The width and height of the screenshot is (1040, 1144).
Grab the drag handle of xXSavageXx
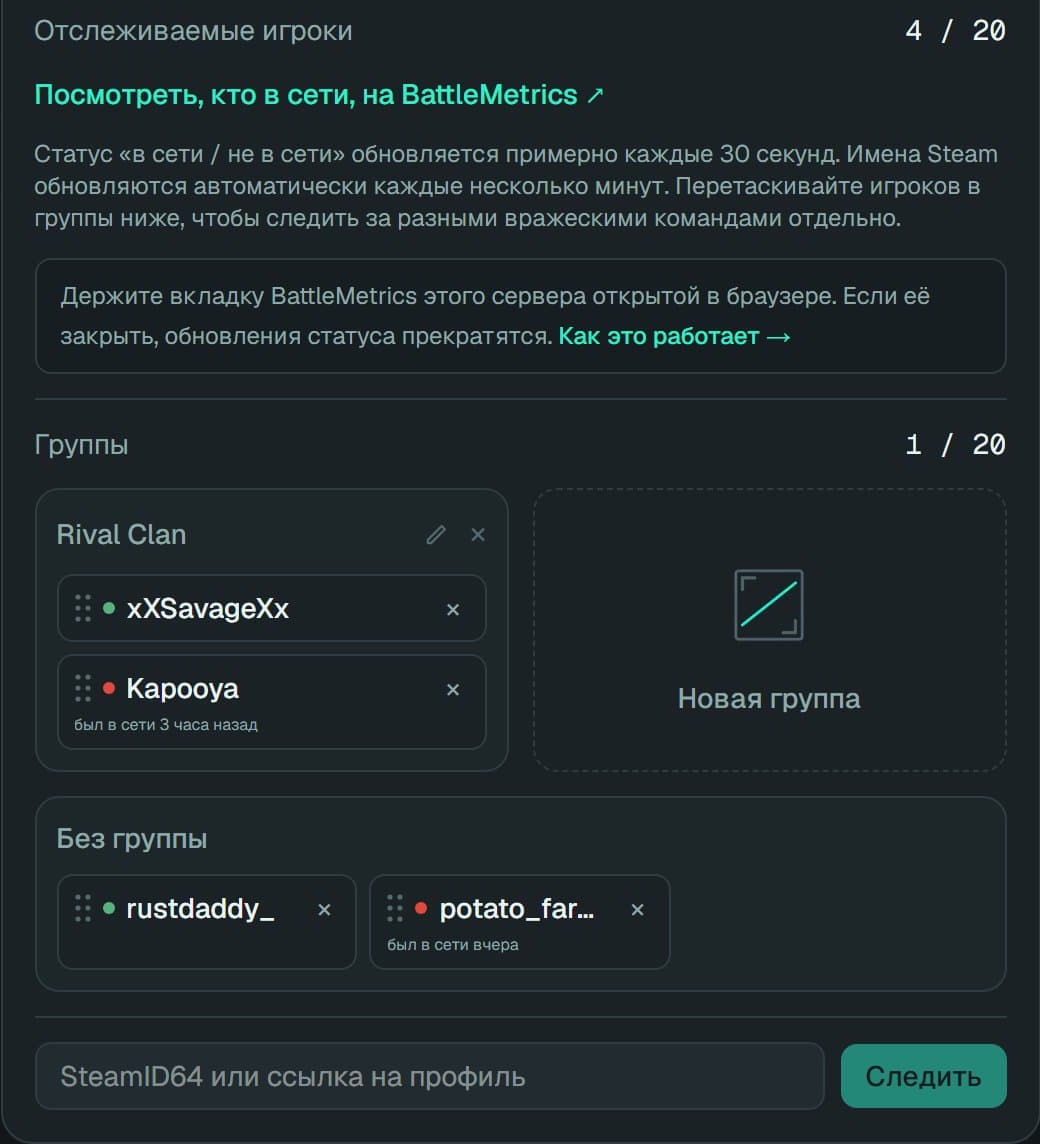[x=83, y=608]
